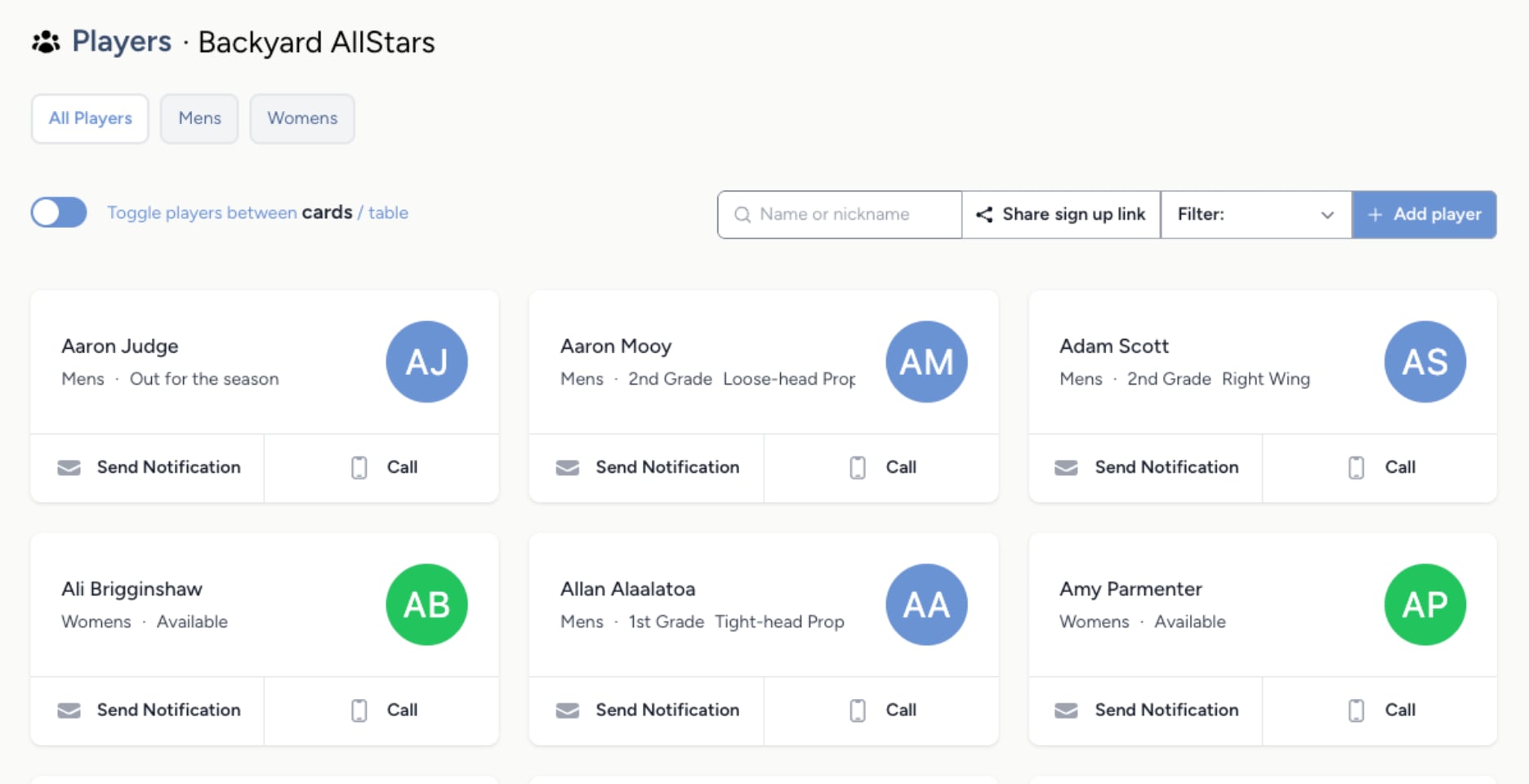Click envelope icon on Aaron Judge's card

pos(69,468)
